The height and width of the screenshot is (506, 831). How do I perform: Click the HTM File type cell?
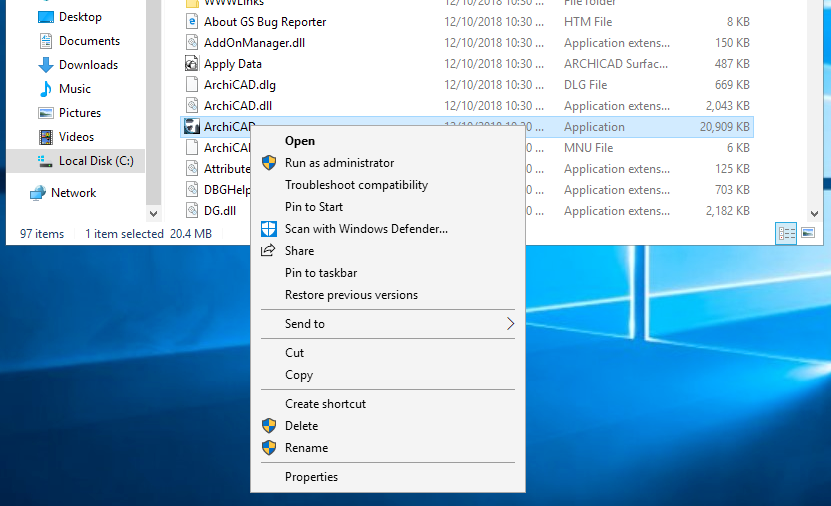coord(588,22)
